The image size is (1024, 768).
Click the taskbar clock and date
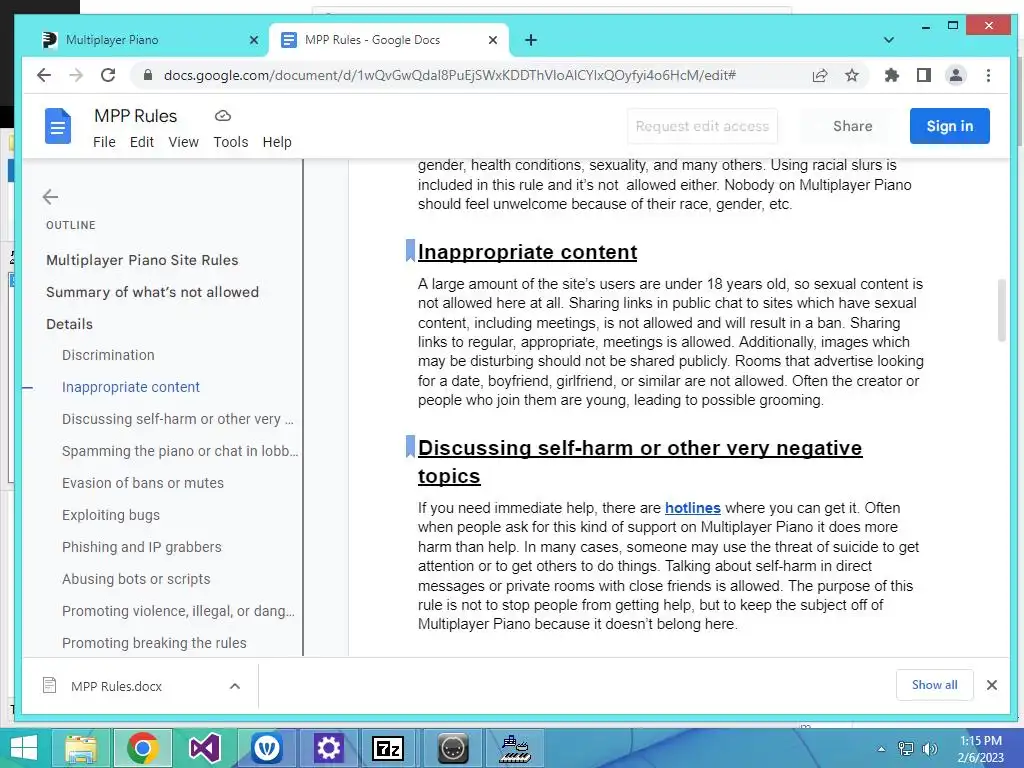(981, 749)
